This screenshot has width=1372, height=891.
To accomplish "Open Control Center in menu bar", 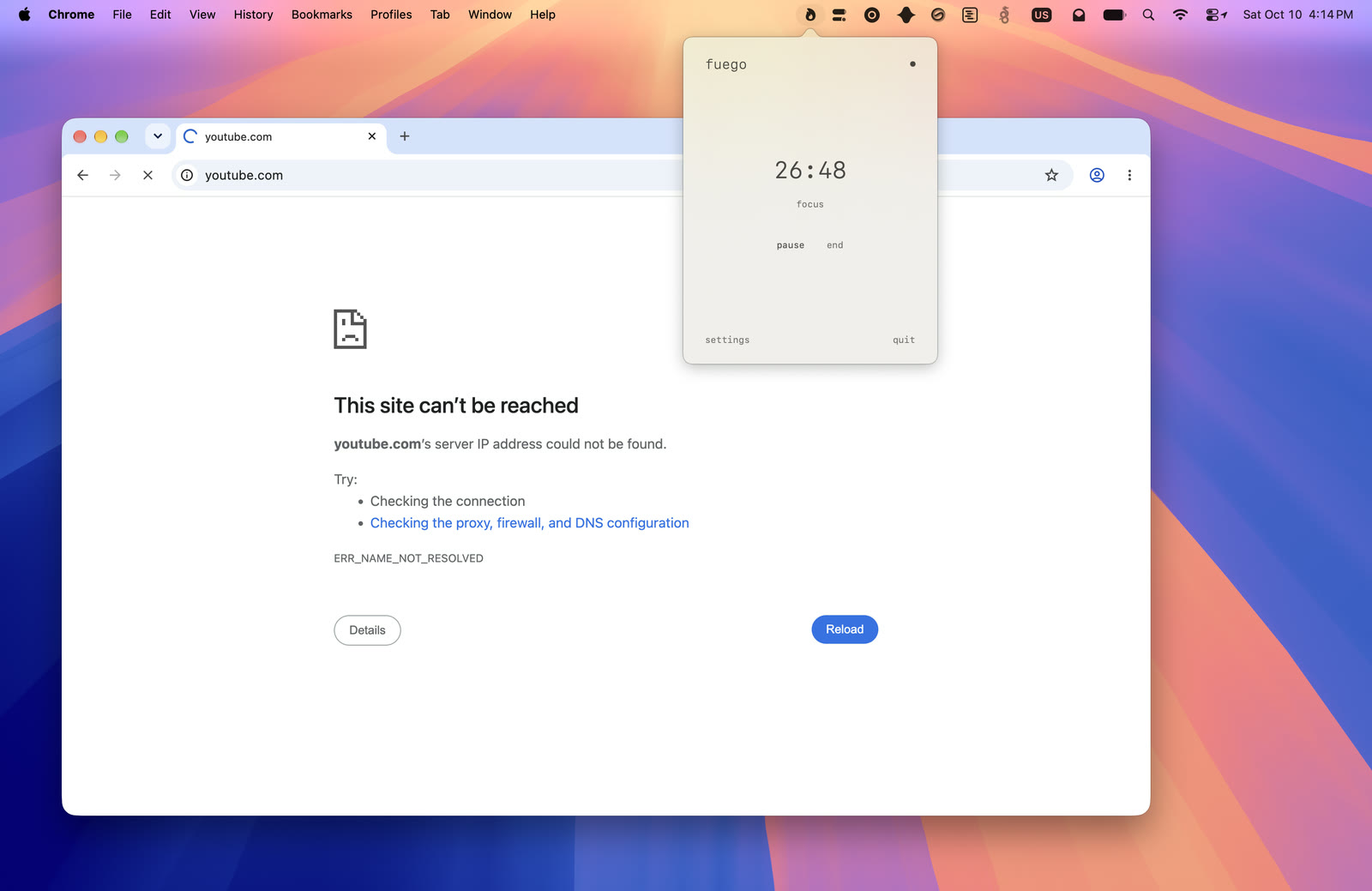I will [x=1216, y=15].
